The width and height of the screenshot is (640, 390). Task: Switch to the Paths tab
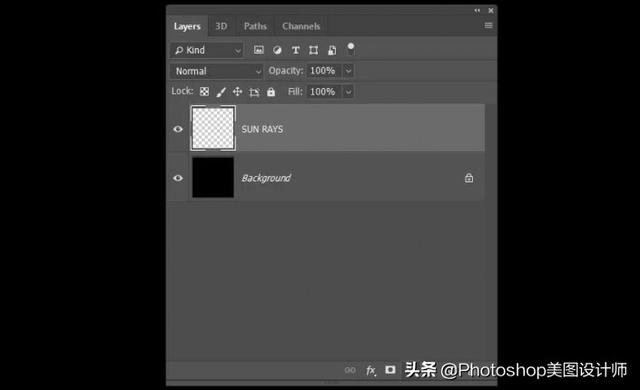tap(255, 26)
